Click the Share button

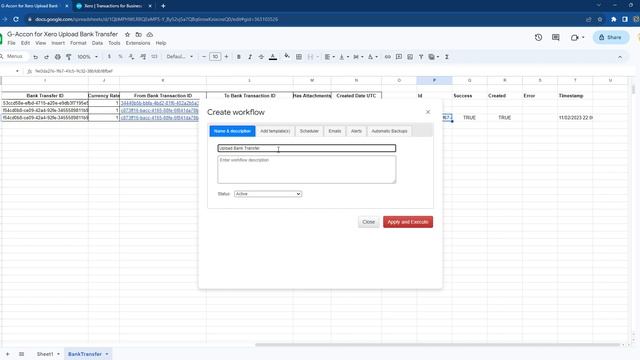pyautogui.click(x=611, y=38)
